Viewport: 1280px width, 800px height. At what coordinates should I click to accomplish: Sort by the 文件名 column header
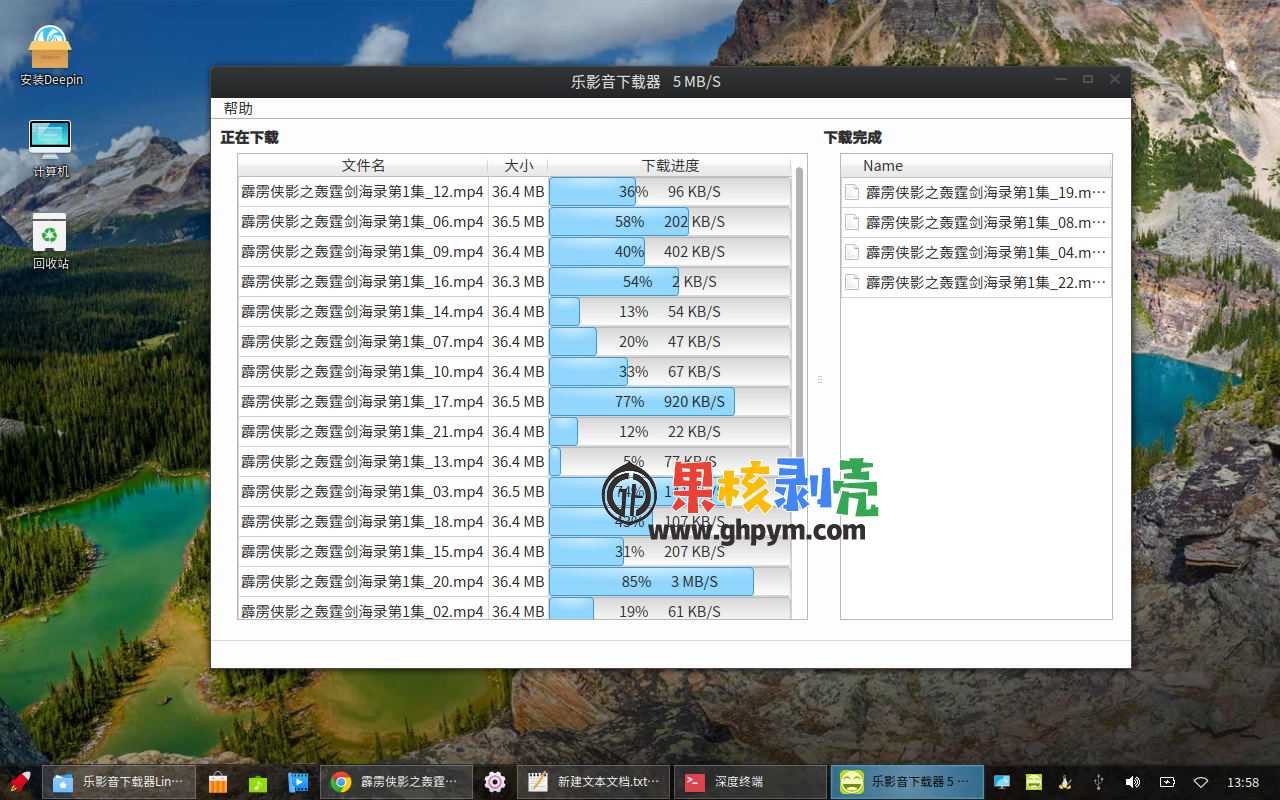363,166
